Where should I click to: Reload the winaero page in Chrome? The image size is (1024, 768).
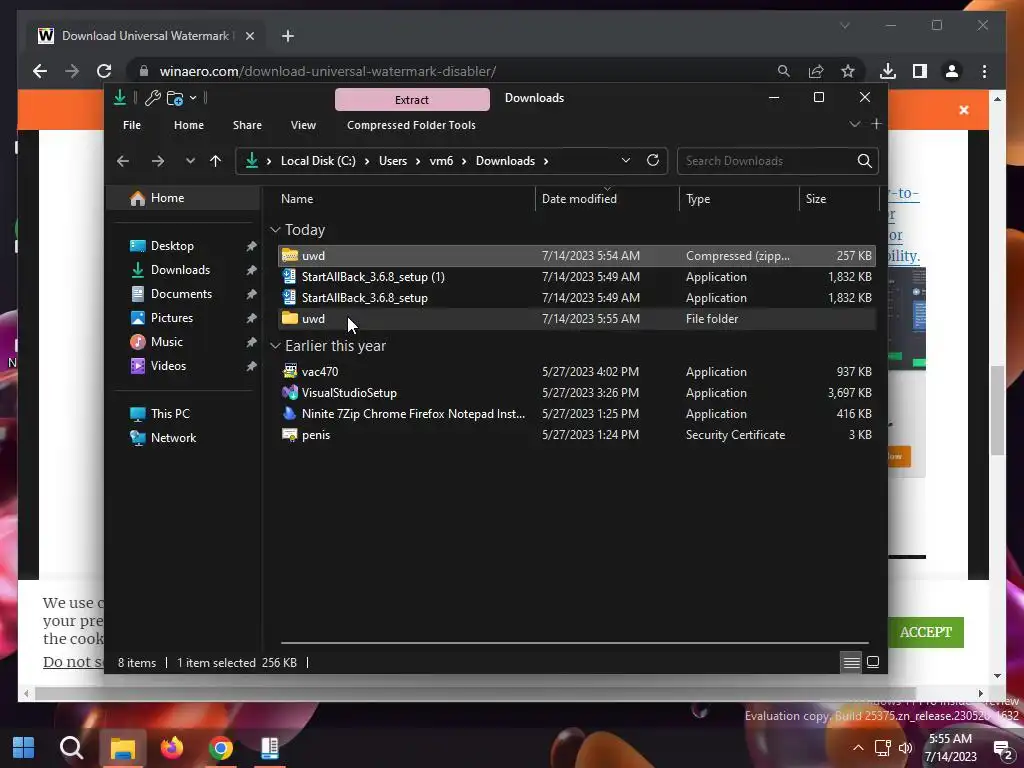tap(104, 71)
